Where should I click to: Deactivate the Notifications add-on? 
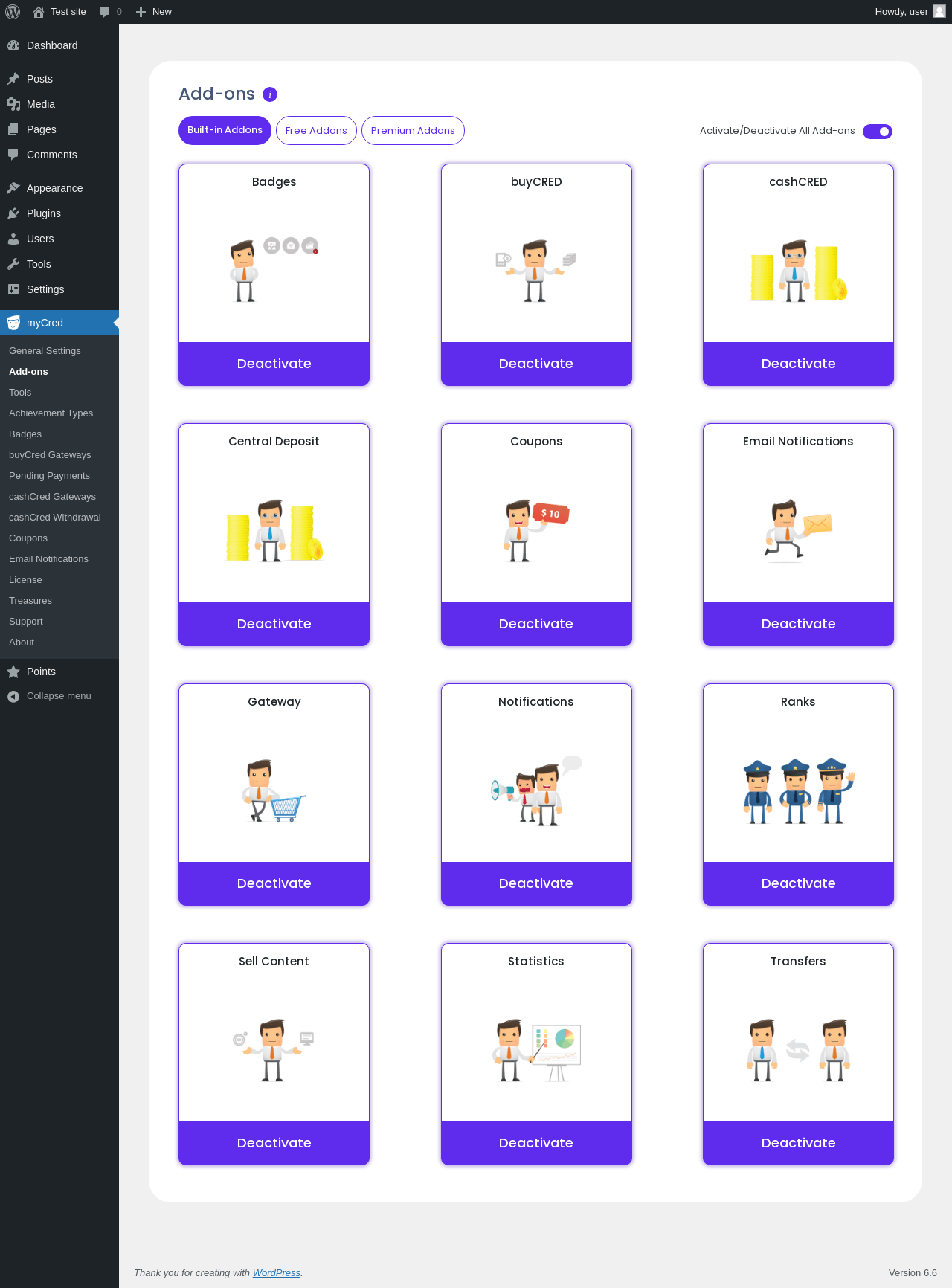coord(536,883)
